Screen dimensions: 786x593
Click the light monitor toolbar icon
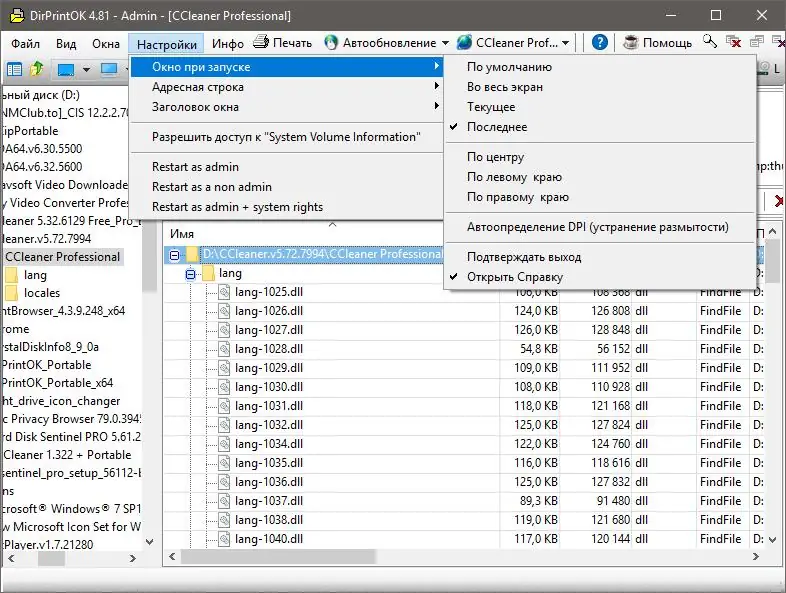[x=109, y=69]
